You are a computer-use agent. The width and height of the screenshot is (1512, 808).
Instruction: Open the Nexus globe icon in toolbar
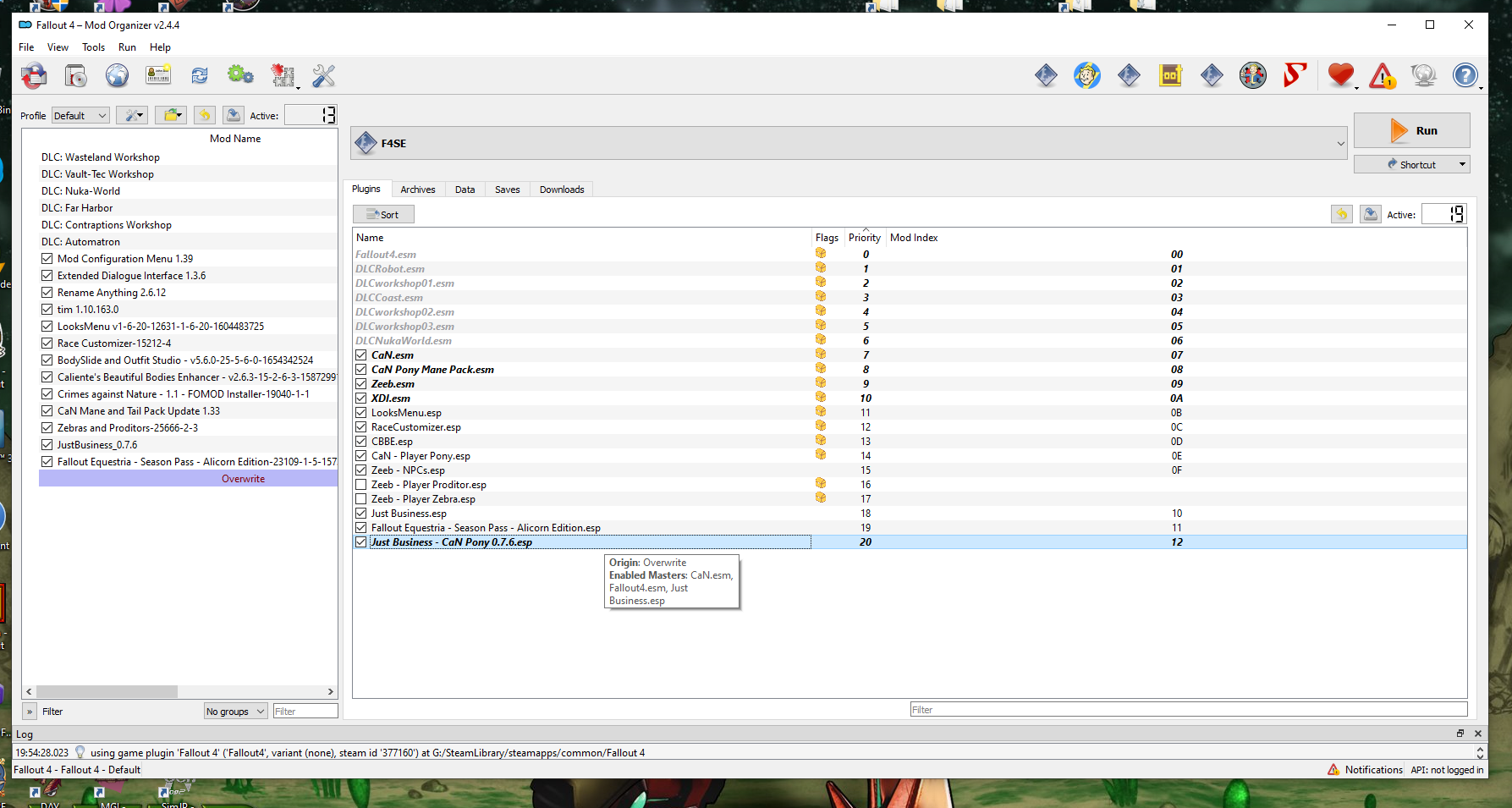click(x=117, y=76)
